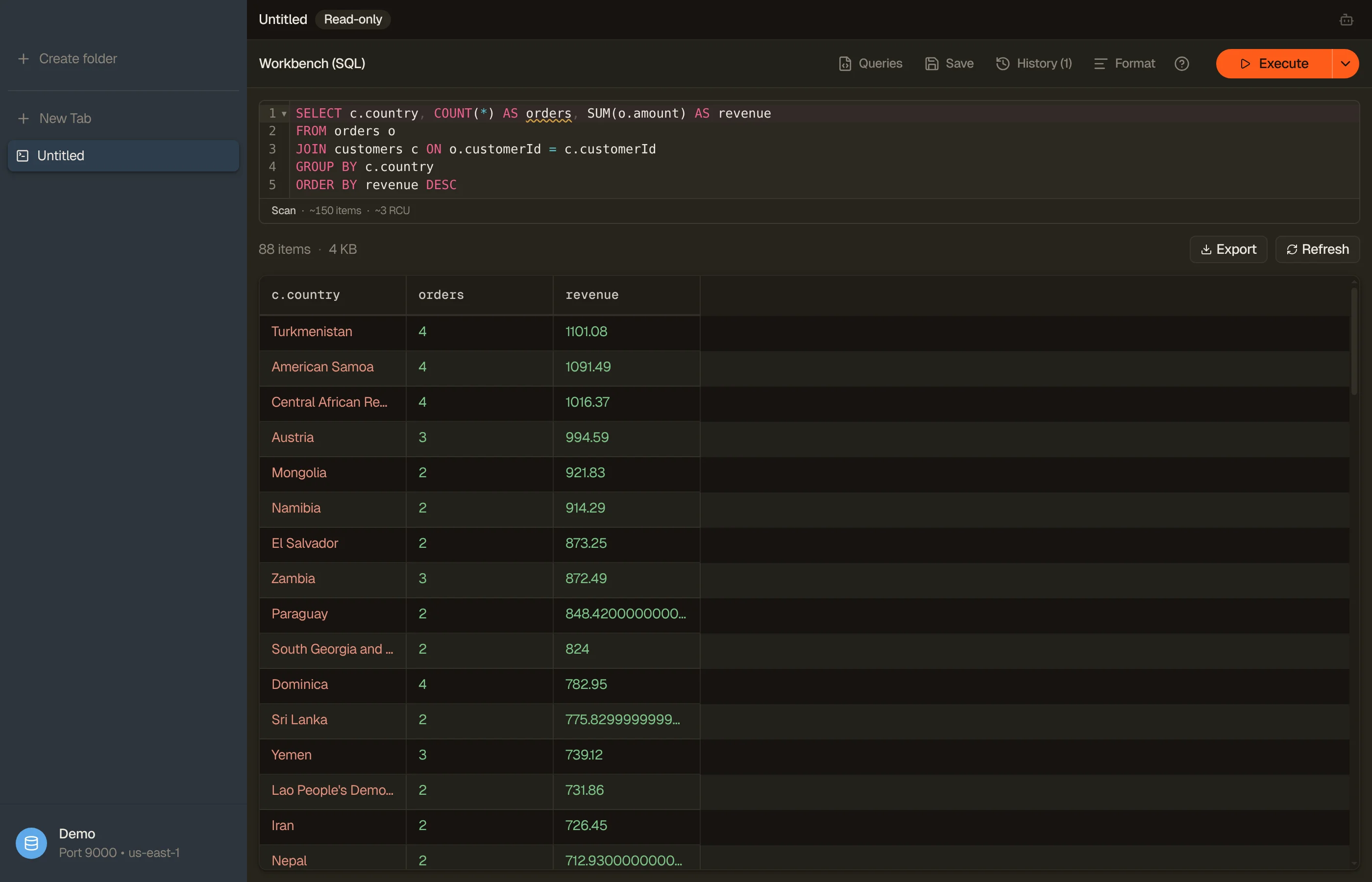Click the plus icon beside New Tab
1372x882 pixels.
click(x=24, y=119)
